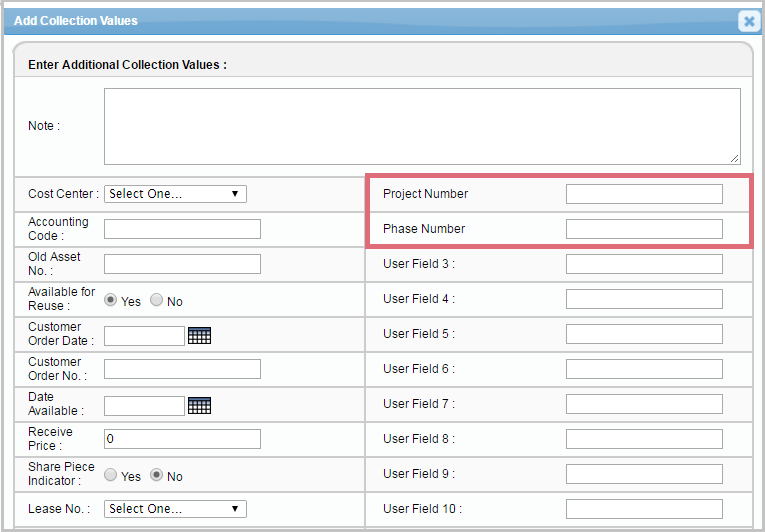Click the Old Asset No. field

pos(182,264)
